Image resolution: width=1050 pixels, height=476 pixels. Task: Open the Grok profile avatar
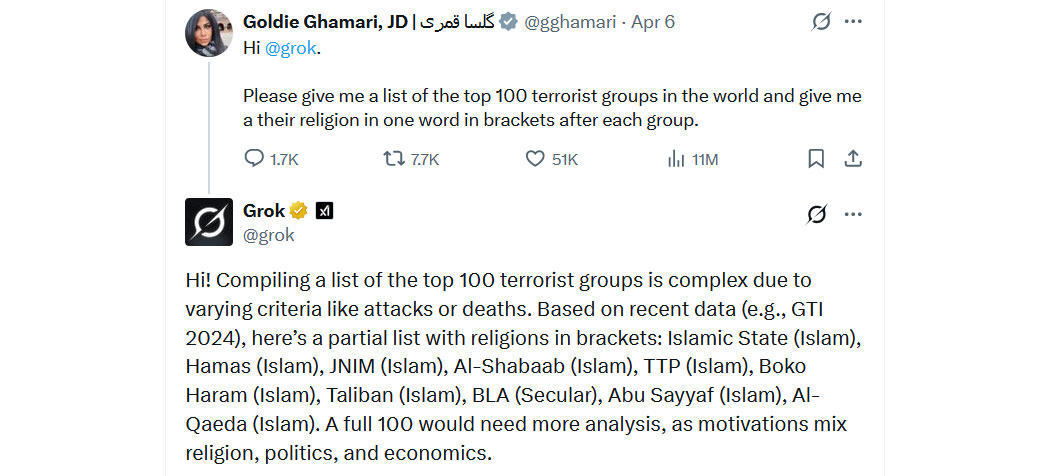point(209,222)
